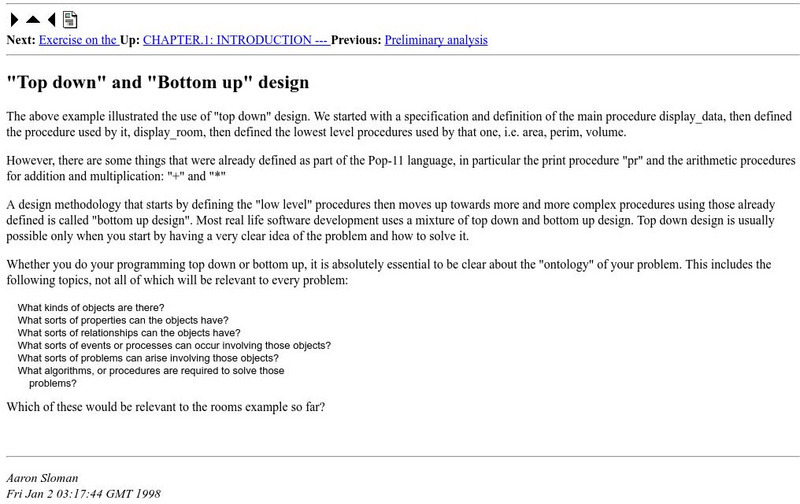Click the line starting "What algorithms, or procedures"
Viewport: 800px width, 504px height.
click(x=151, y=371)
